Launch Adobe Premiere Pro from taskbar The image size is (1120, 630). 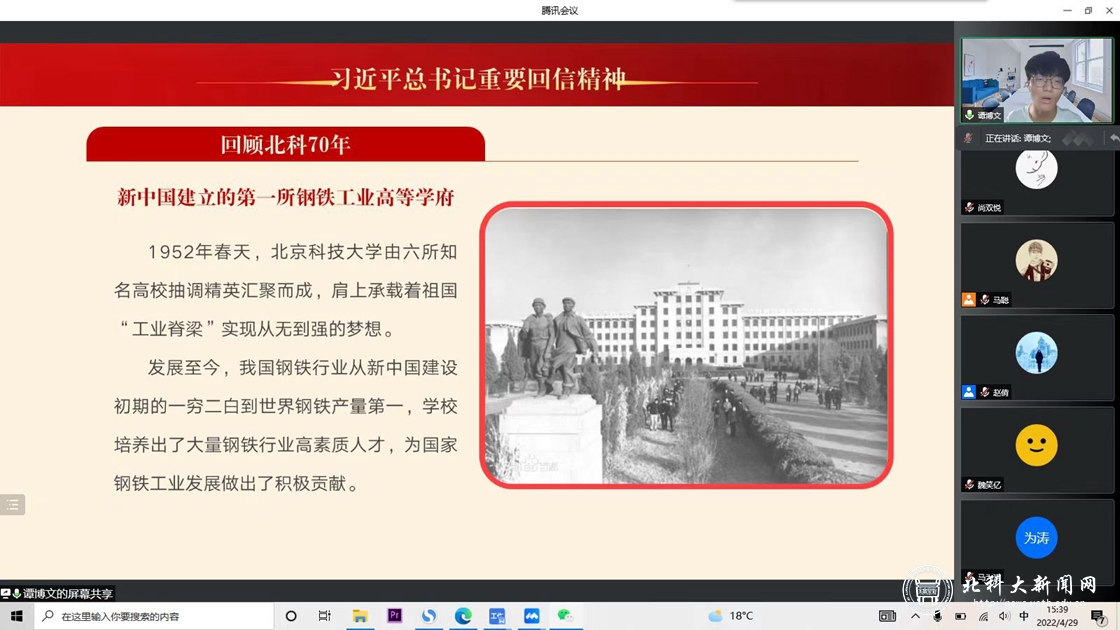tap(394, 616)
